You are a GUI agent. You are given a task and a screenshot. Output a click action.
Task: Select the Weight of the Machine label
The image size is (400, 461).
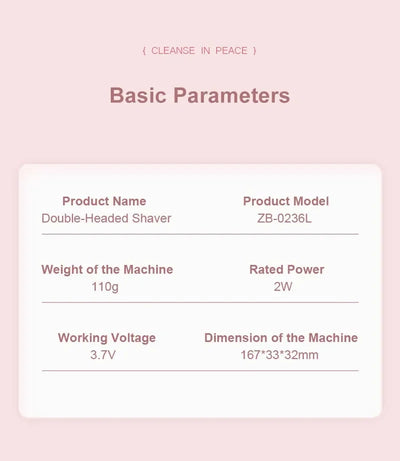coord(107,269)
